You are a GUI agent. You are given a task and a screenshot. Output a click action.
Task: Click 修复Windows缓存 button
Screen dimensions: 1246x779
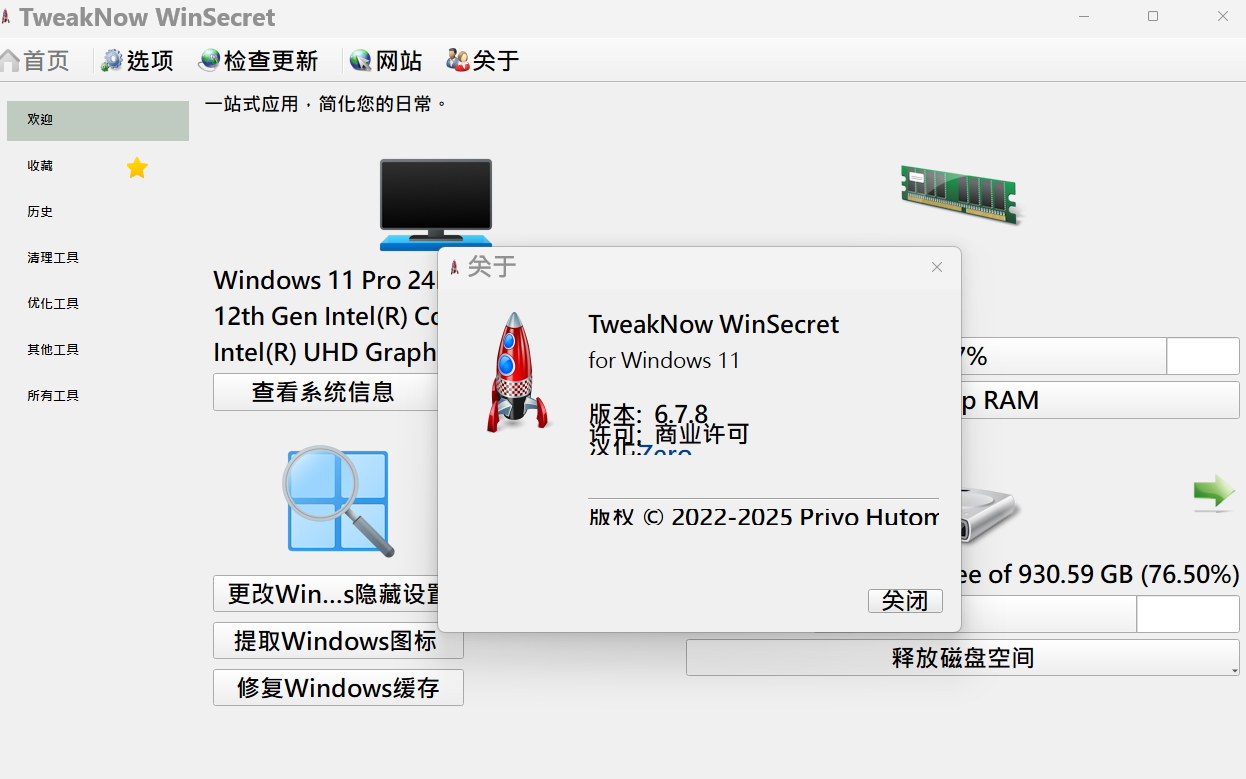[x=337, y=688]
